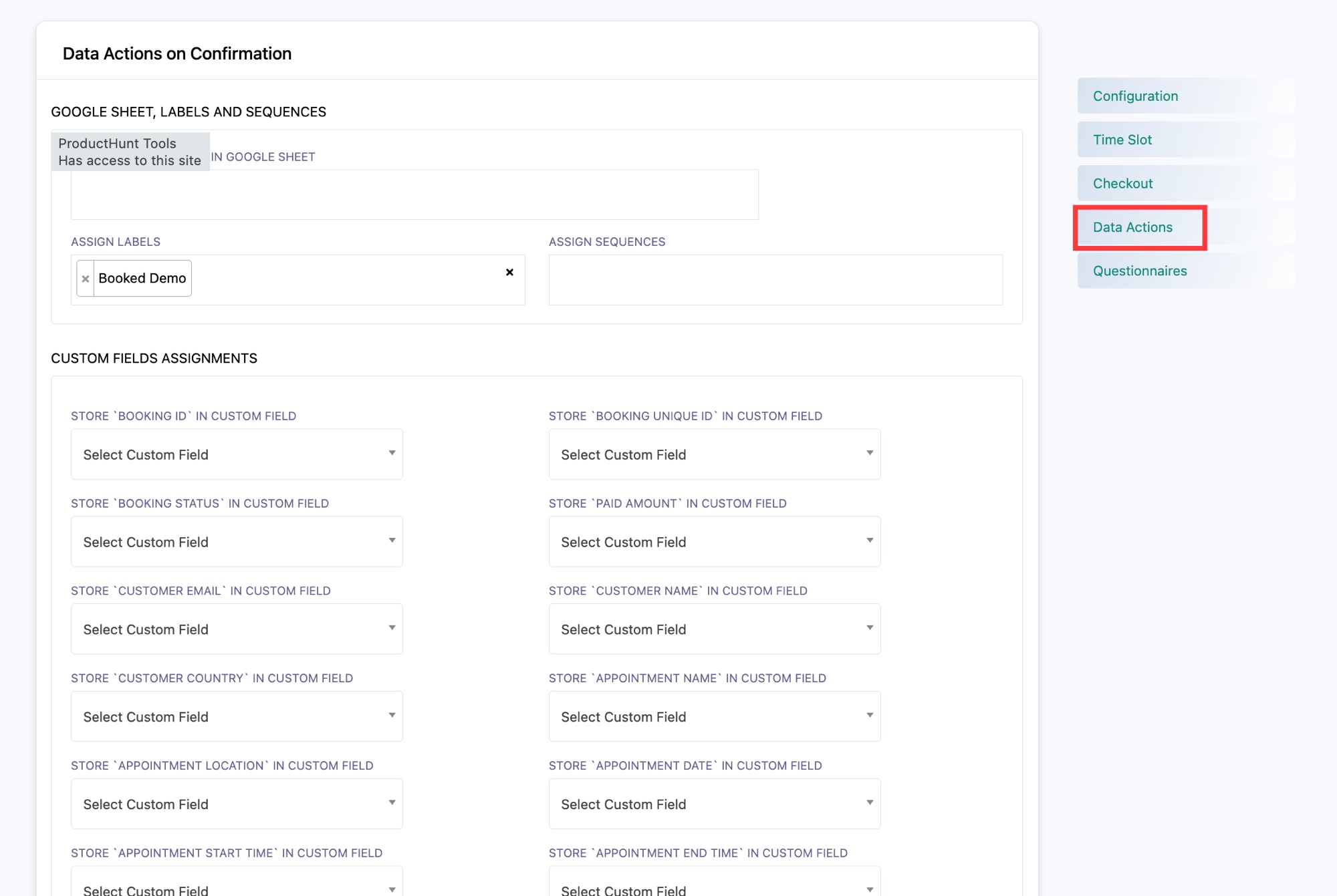1337x896 pixels.
Task: Go to the Time Slot section
Action: [x=1186, y=140]
